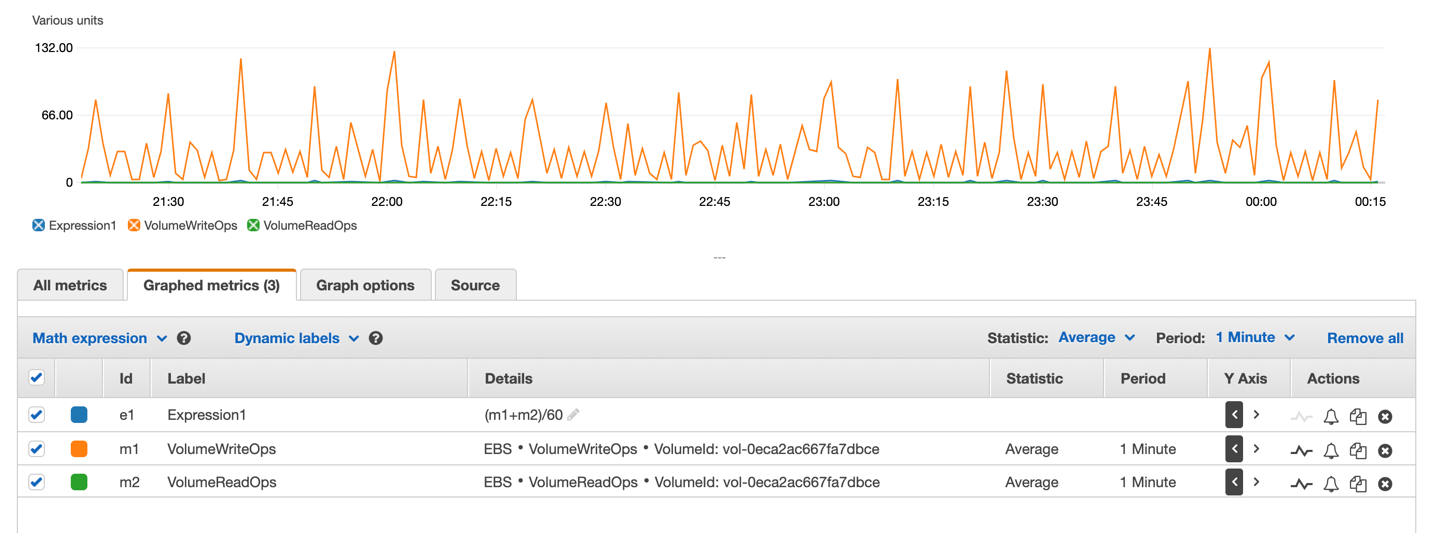This screenshot has width=1429, height=533.
Task: Uncheck the Expression1 row checkbox
Action: pyautogui.click(x=37, y=415)
